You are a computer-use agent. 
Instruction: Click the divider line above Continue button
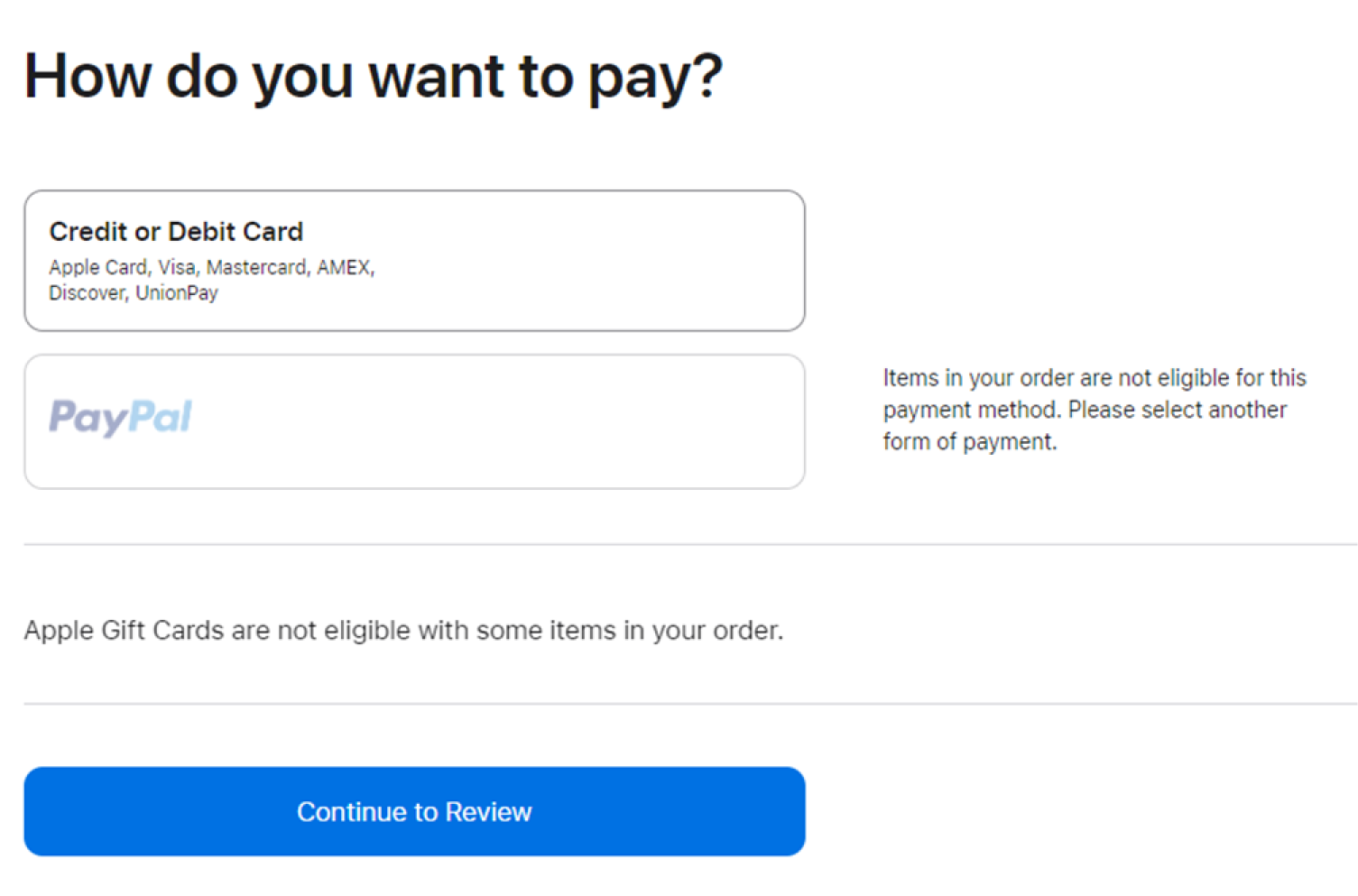pyautogui.click(x=690, y=704)
